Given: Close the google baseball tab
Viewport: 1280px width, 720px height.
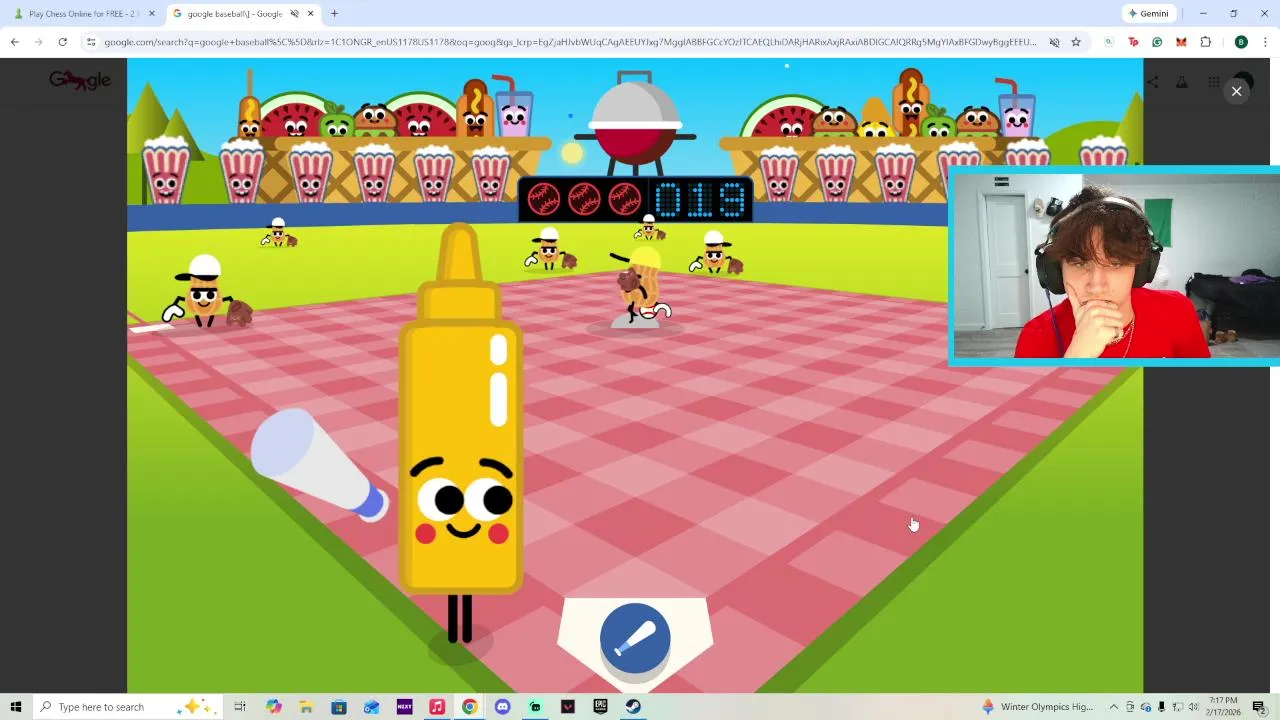Looking at the screenshot, I should point(311,14).
